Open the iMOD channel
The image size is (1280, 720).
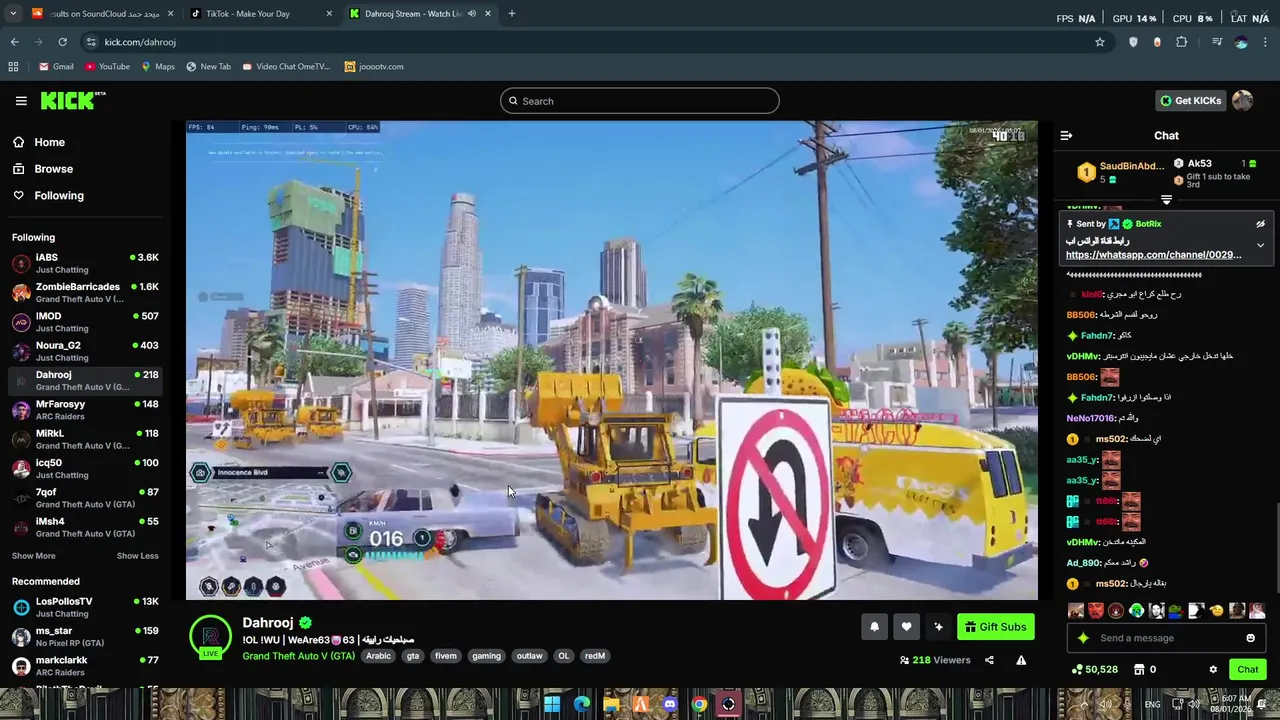[85, 322]
